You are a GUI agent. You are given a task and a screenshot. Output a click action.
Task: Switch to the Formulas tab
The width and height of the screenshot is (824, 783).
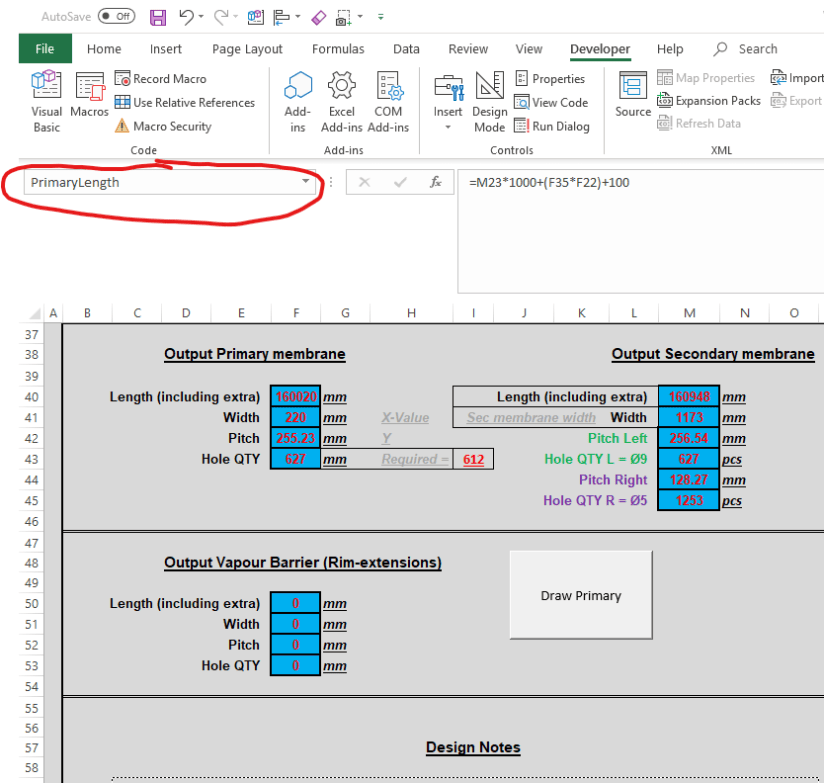(338, 49)
